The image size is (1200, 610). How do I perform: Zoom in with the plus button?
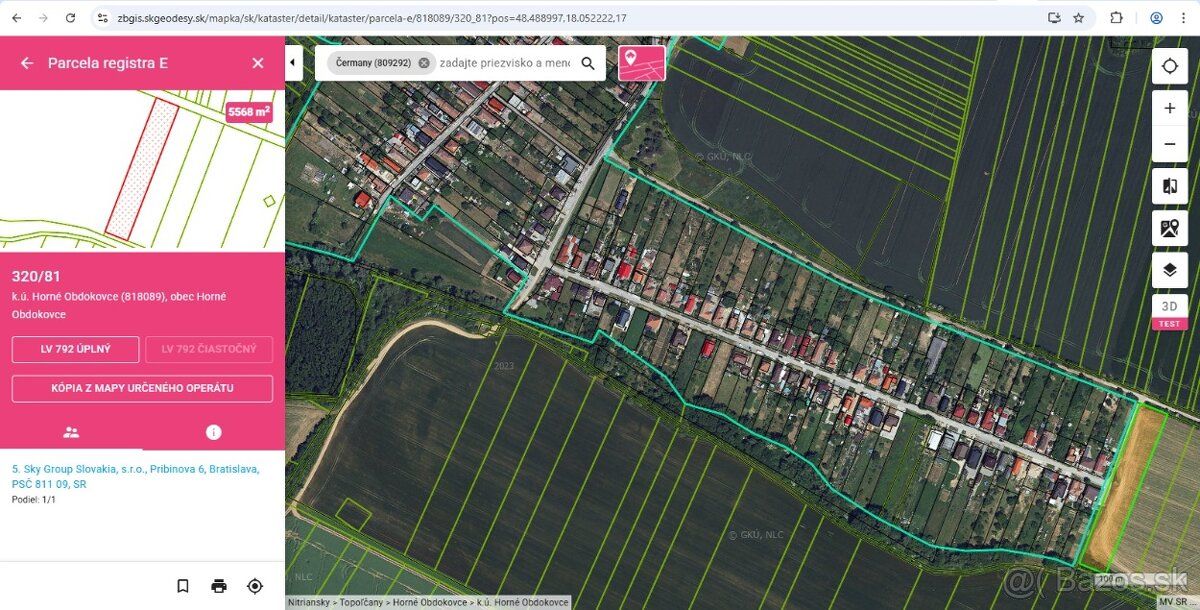pos(1170,108)
